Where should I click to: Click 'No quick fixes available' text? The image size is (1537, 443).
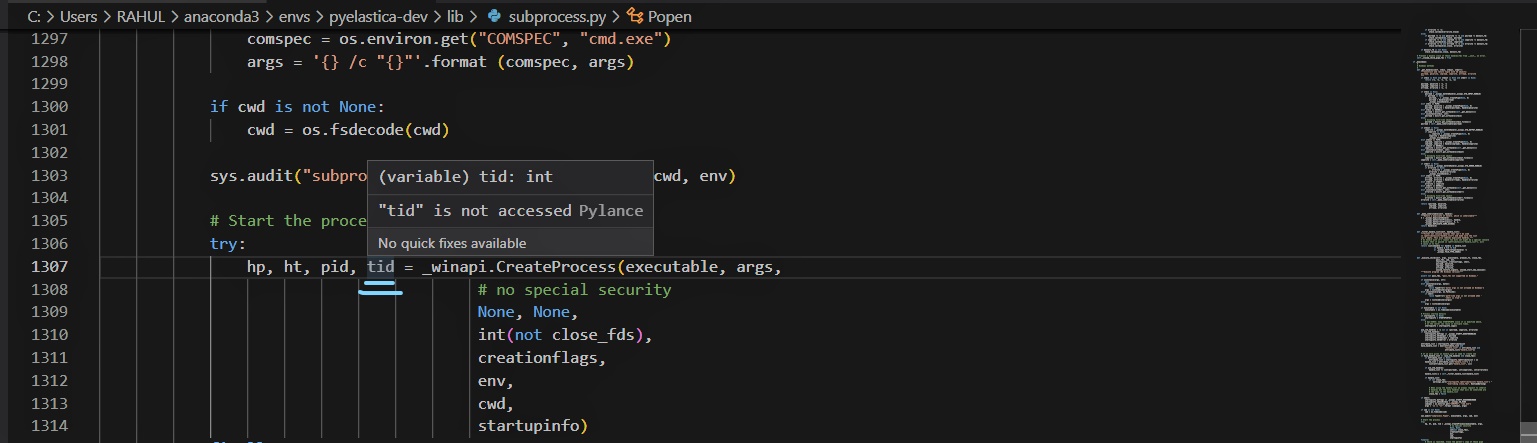[452, 243]
